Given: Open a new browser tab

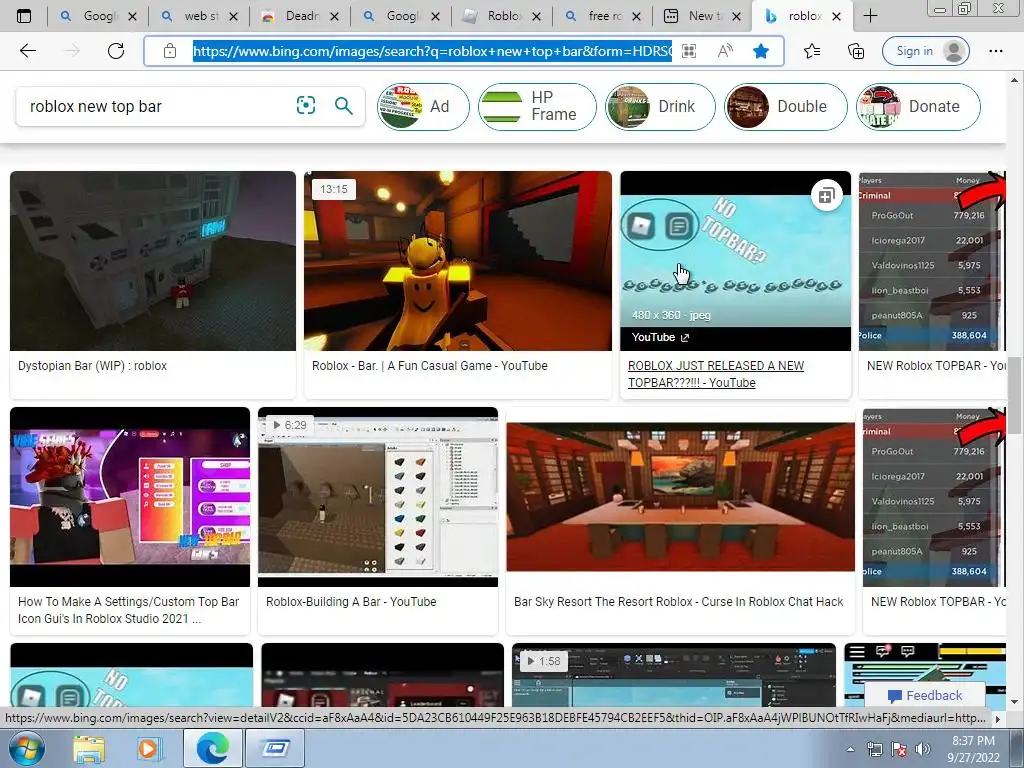Looking at the screenshot, I should coord(870,16).
